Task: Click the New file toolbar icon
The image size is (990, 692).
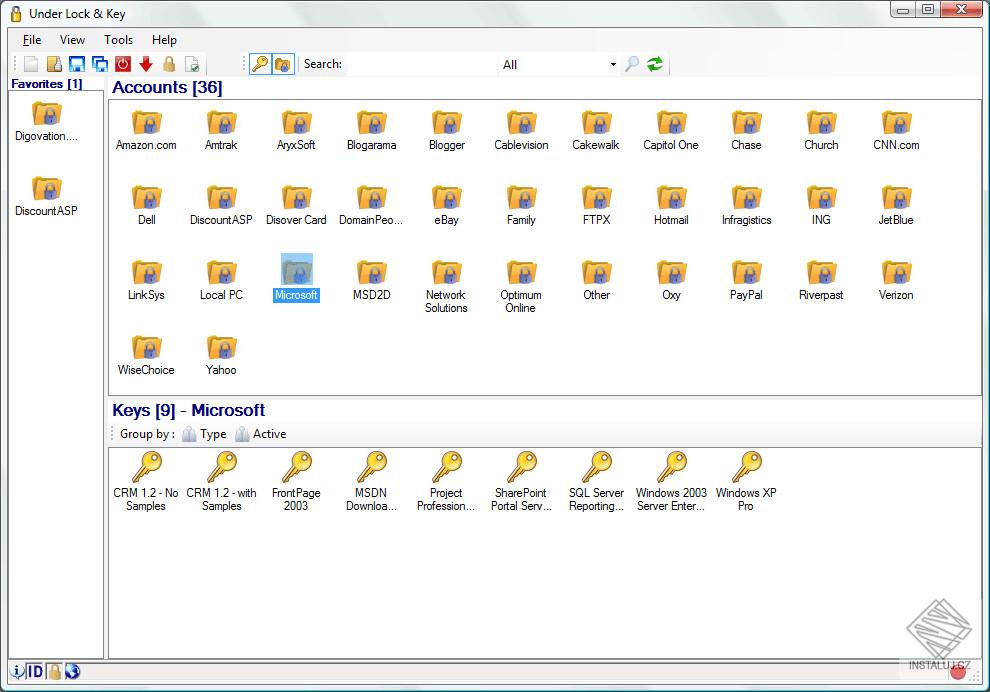Action: click(32, 64)
